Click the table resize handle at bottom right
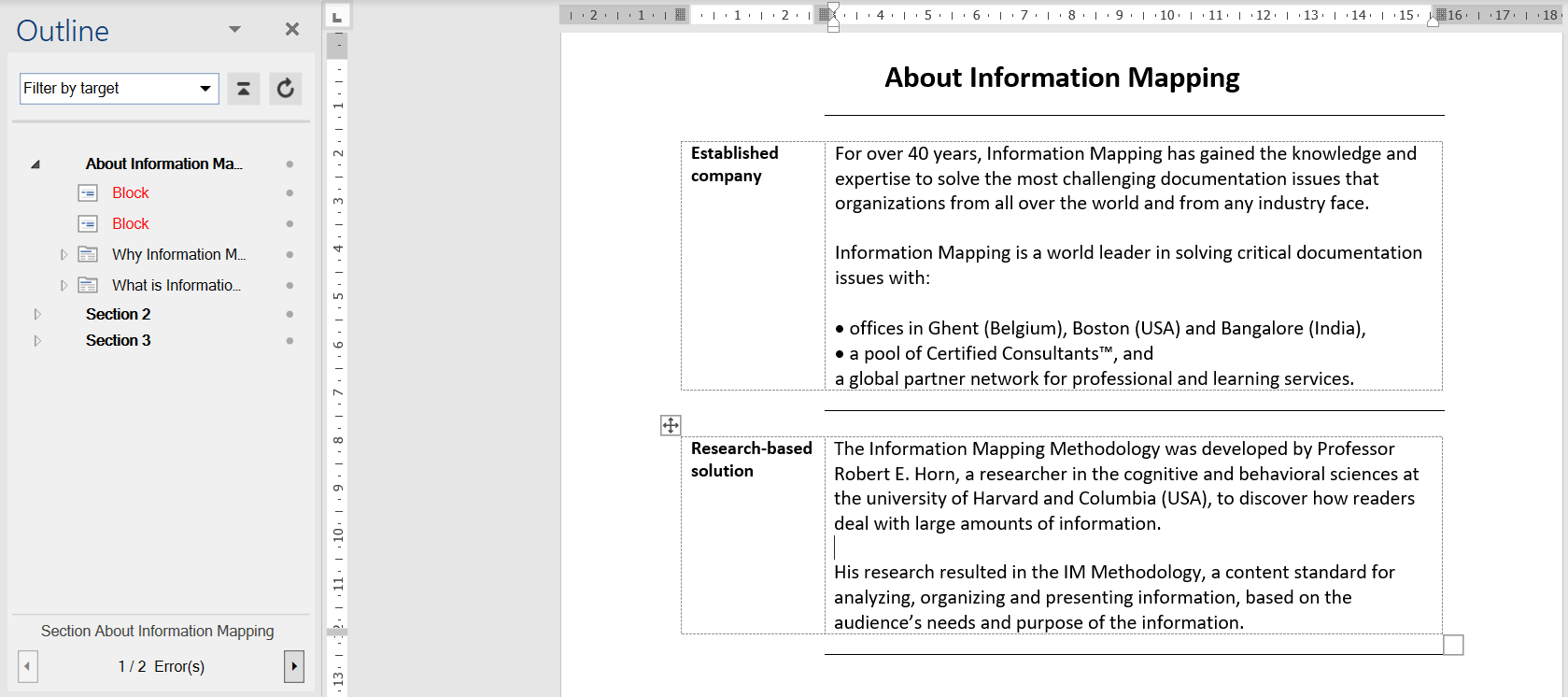 1453,645
